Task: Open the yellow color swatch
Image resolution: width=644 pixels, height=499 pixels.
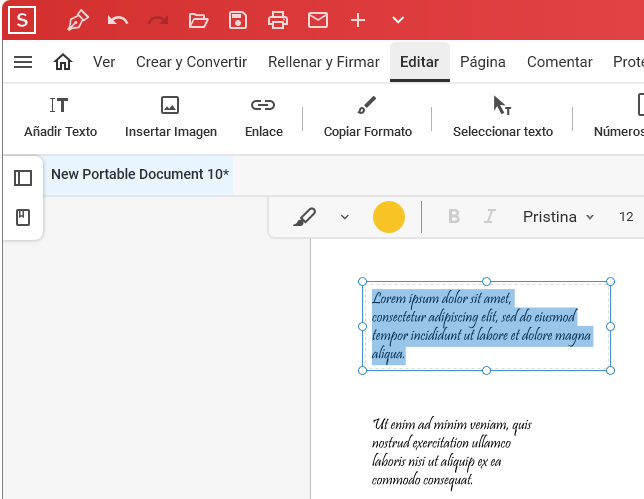Action: point(389,217)
